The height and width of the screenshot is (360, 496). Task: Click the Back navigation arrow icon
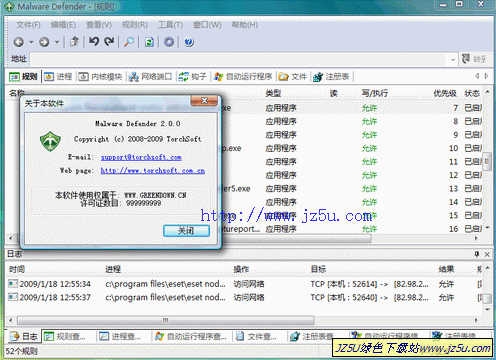[19, 42]
